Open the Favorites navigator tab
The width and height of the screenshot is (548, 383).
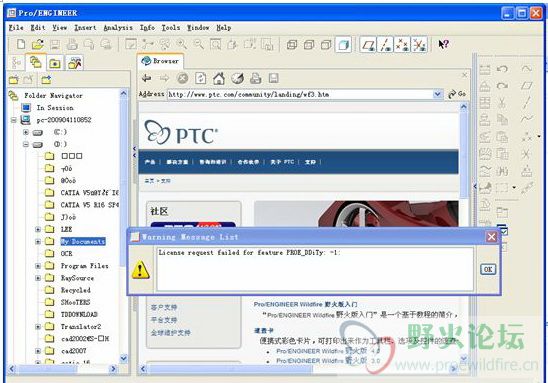[x=55, y=64]
